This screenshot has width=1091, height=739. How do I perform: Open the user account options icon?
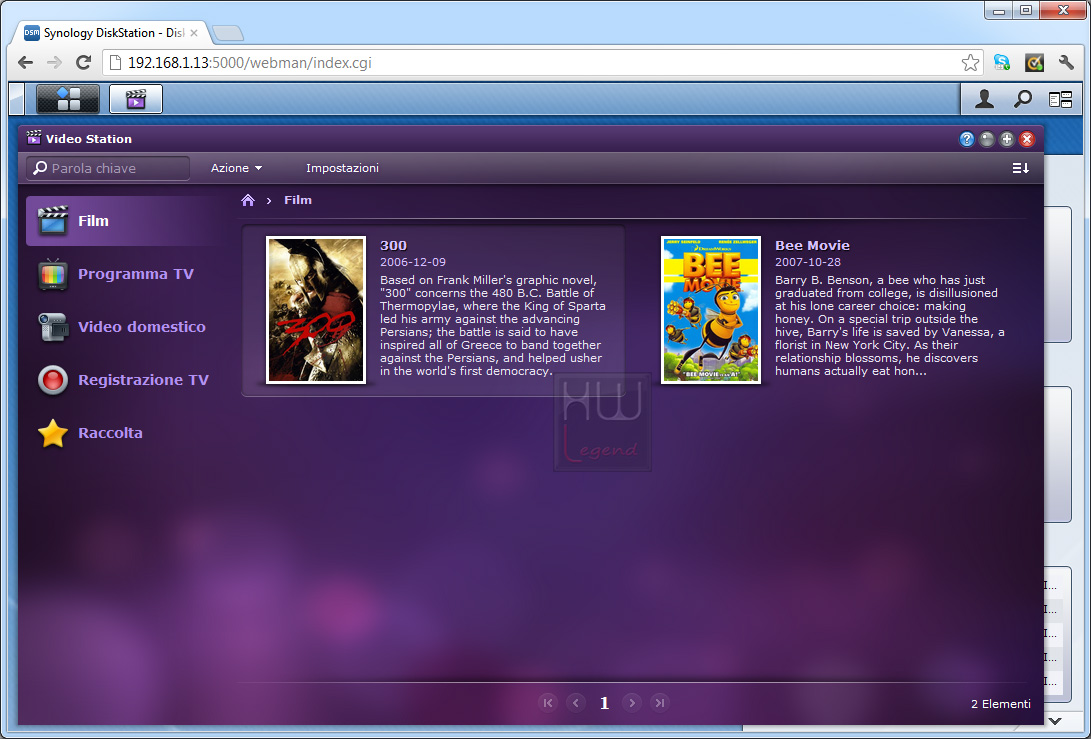(984, 99)
